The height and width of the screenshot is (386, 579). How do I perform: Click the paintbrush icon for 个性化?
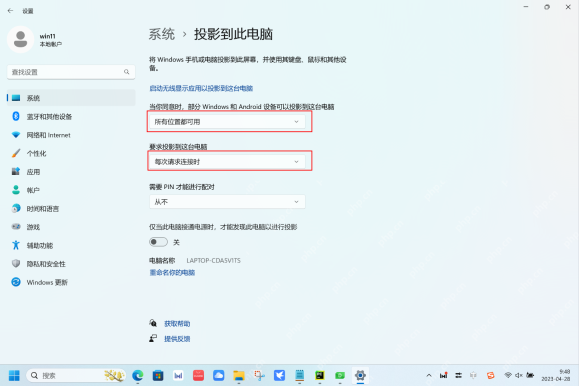point(16,153)
